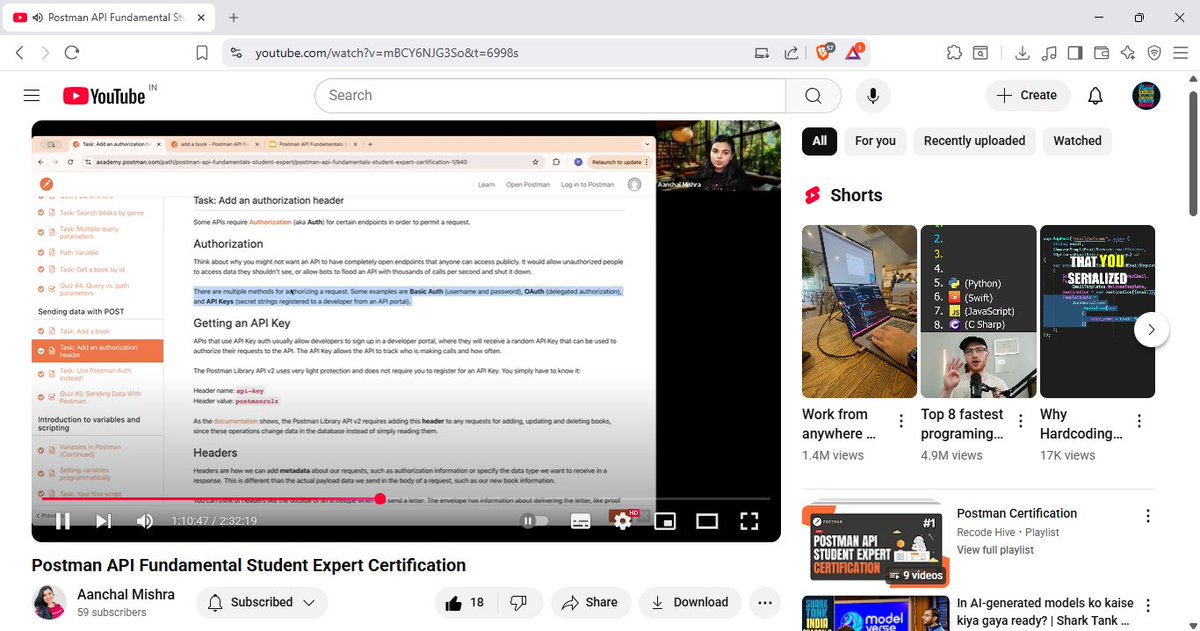Enter full screen mode
The width and height of the screenshot is (1200, 631).
point(749,521)
